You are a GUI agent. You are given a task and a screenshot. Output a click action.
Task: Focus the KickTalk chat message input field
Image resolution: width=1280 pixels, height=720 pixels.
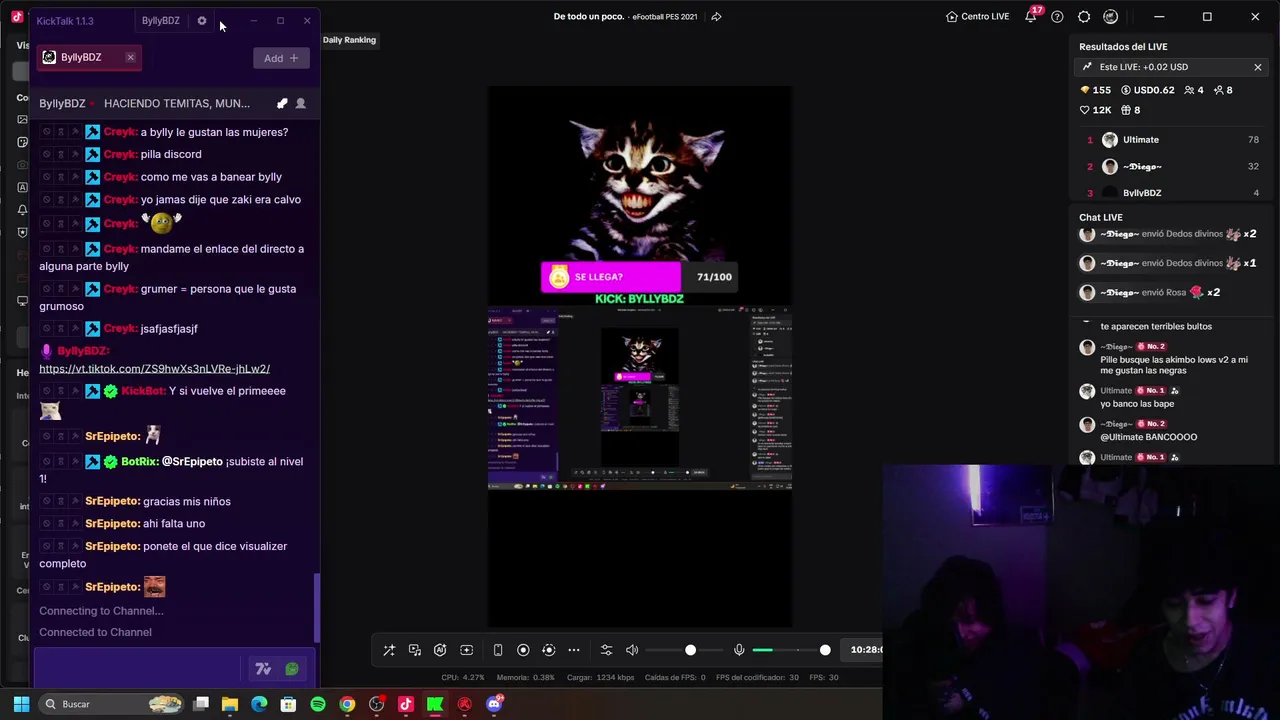[x=137, y=668]
